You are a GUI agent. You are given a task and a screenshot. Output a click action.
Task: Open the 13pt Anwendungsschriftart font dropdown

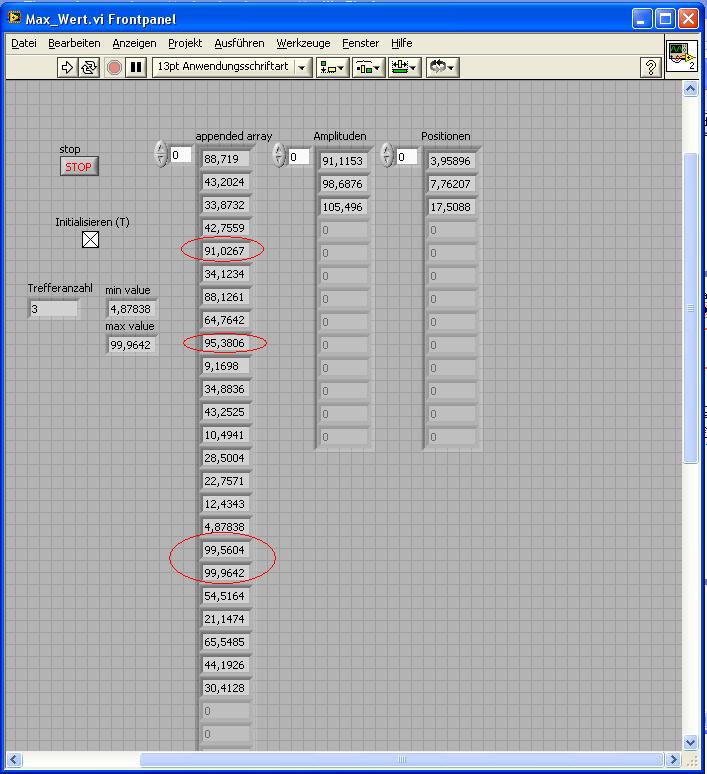tap(232, 67)
